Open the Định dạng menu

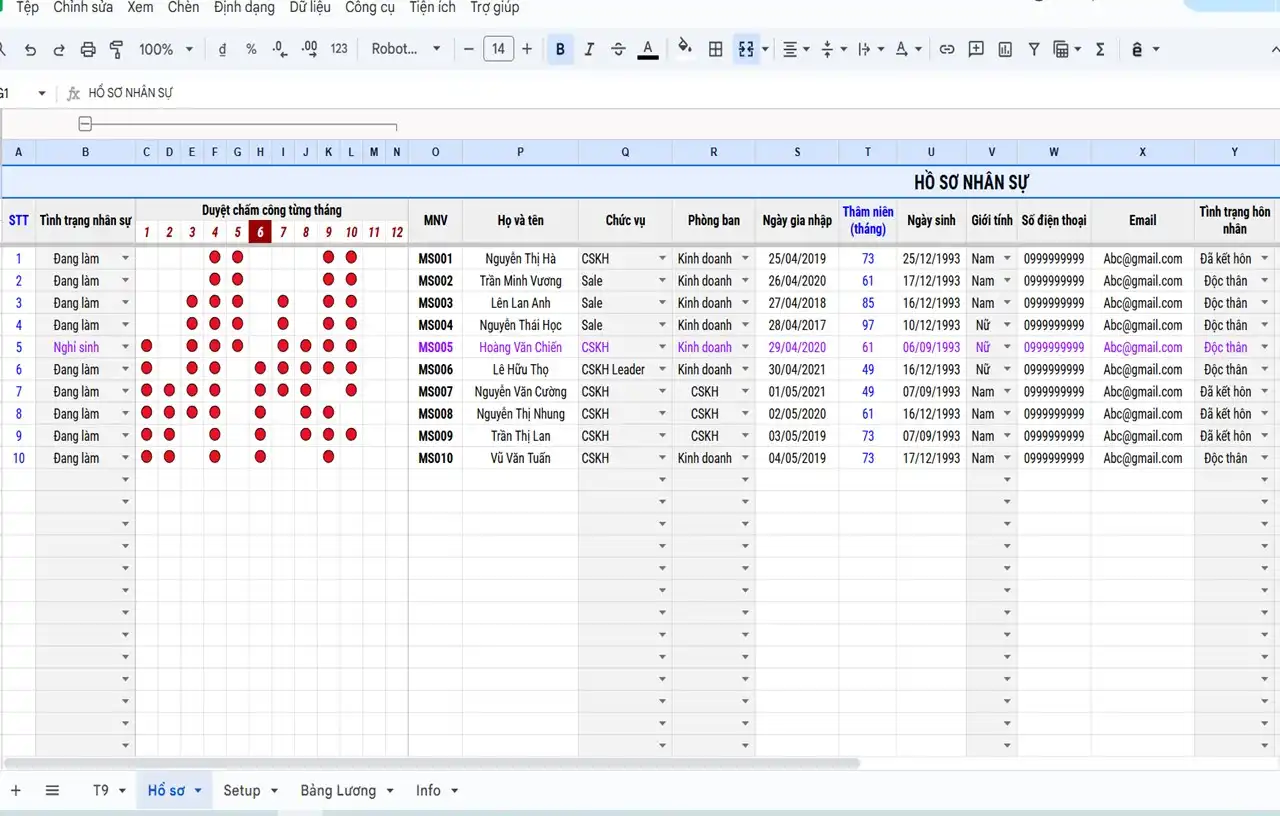pos(244,7)
